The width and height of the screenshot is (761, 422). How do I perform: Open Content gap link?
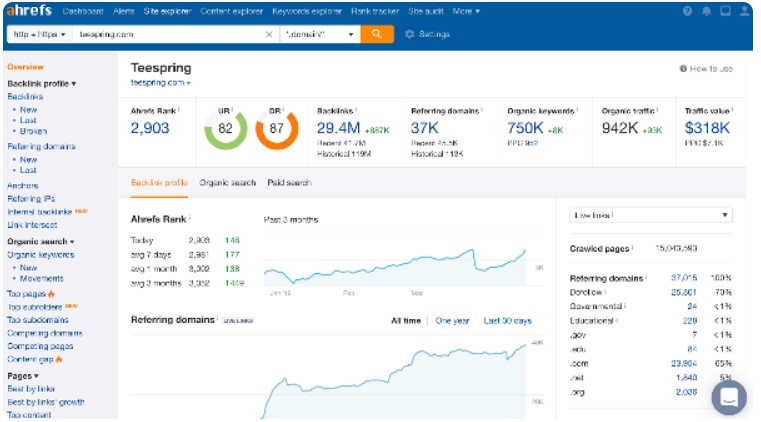point(30,359)
